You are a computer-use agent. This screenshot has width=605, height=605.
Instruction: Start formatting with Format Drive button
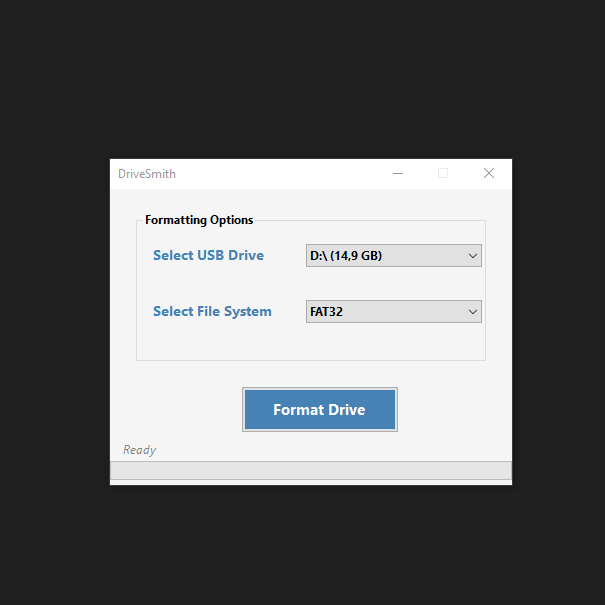click(x=320, y=409)
